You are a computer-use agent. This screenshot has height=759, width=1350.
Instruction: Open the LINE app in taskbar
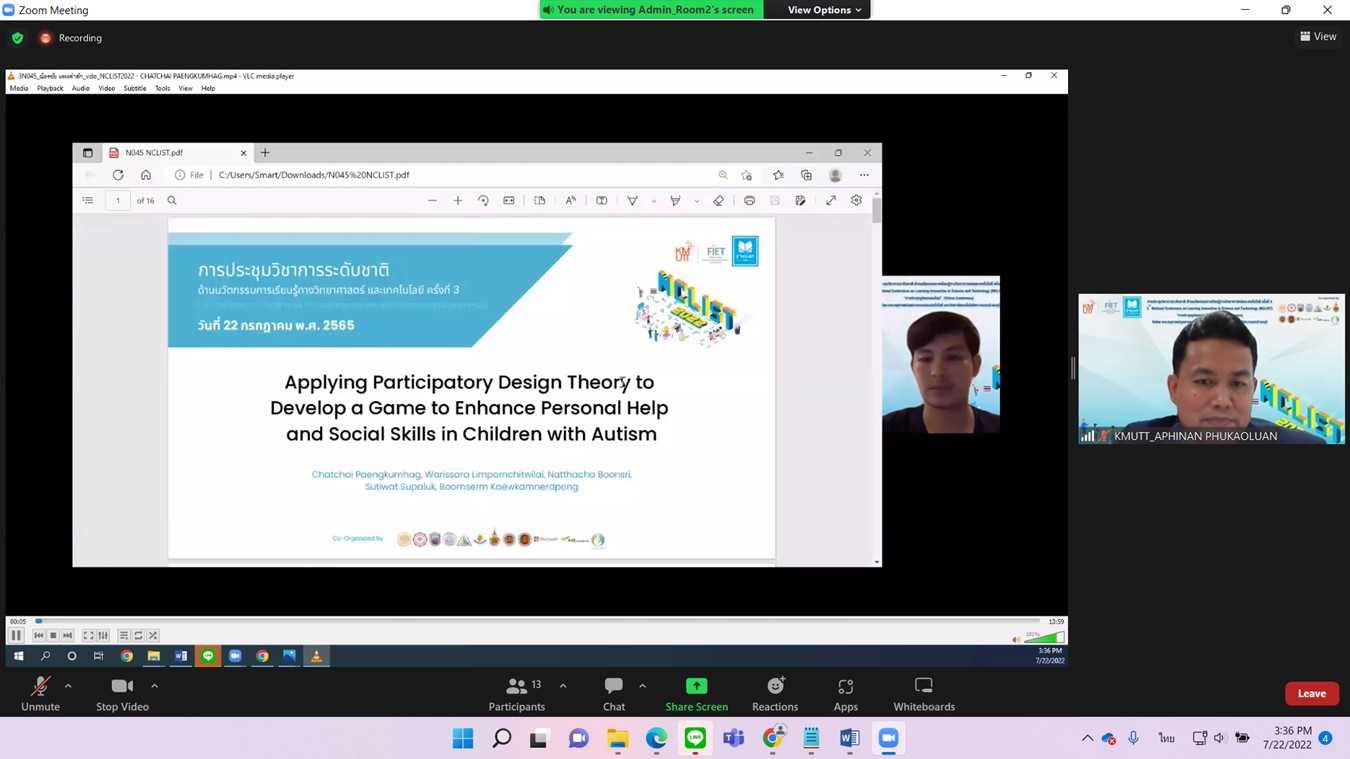[695, 738]
